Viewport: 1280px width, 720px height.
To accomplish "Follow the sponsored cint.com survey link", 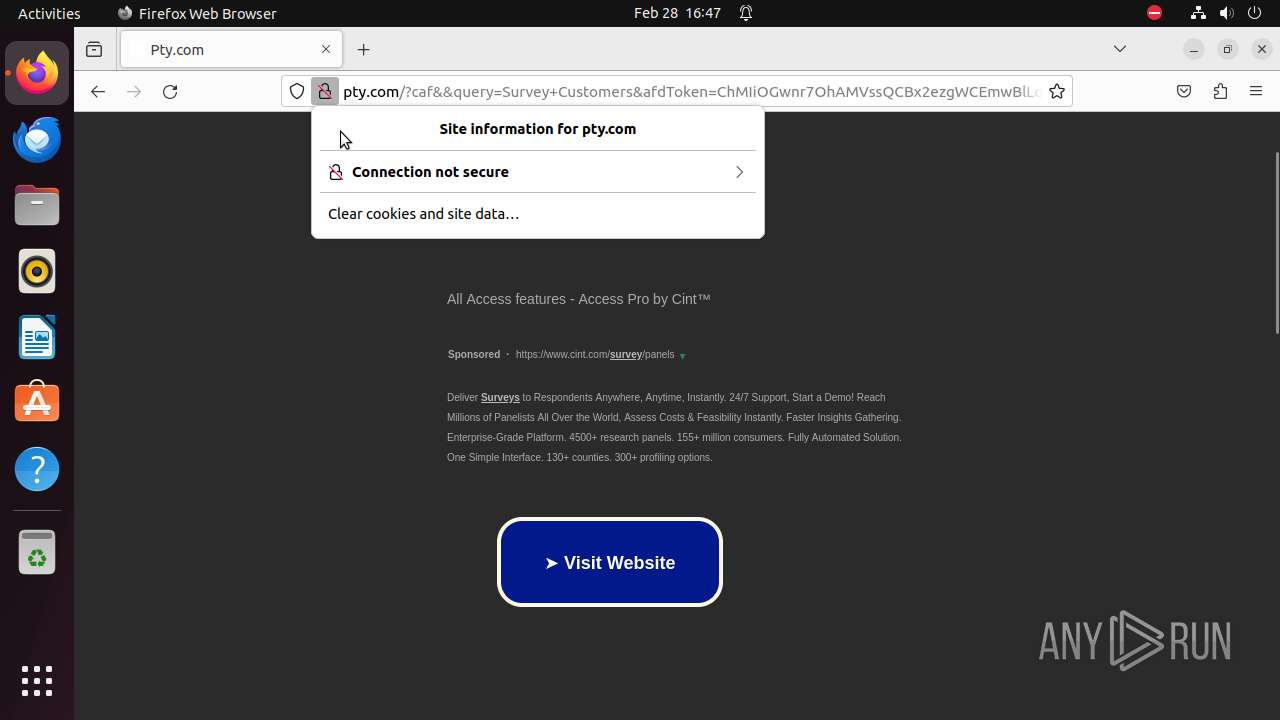I will coord(595,355).
